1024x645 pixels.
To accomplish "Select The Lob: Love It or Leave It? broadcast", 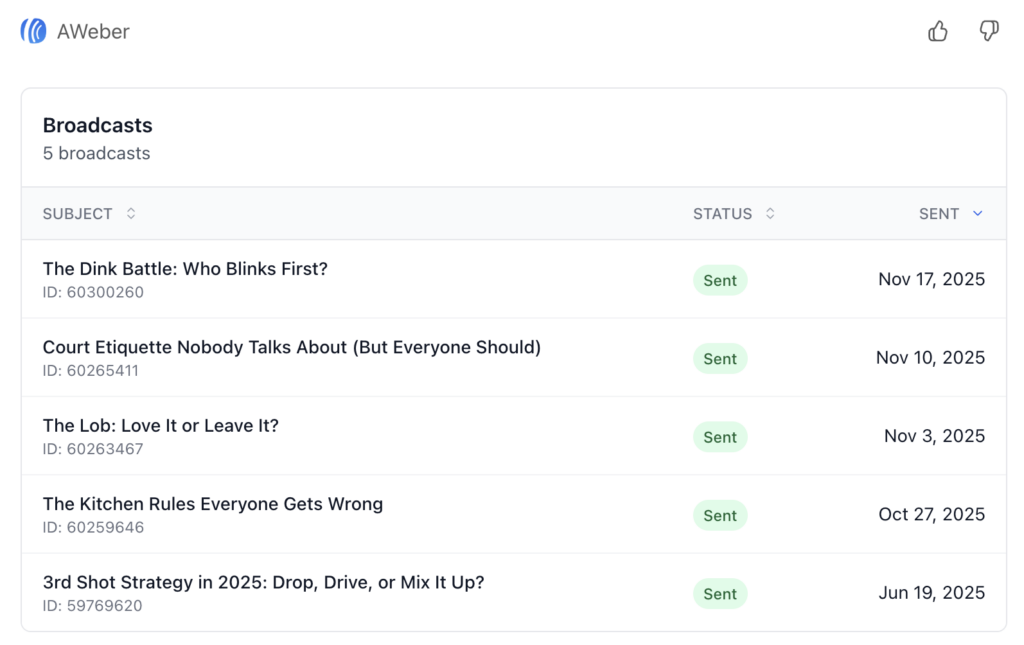I will tap(161, 425).
